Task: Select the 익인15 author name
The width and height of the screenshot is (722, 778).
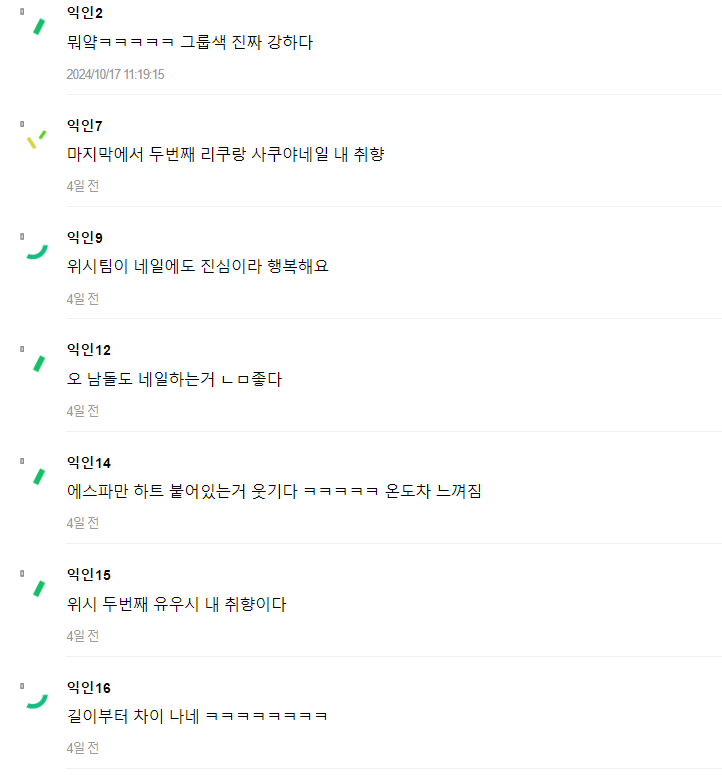Action: (x=89, y=574)
